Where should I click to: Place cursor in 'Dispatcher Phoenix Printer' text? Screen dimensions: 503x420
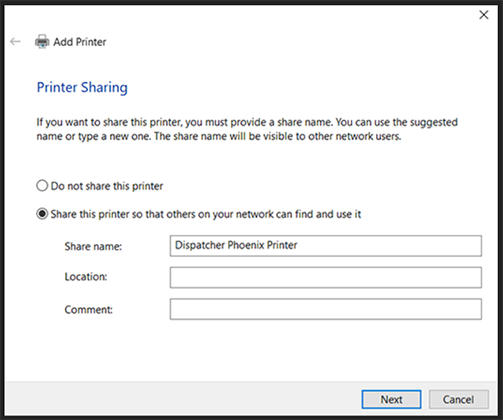point(236,245)
